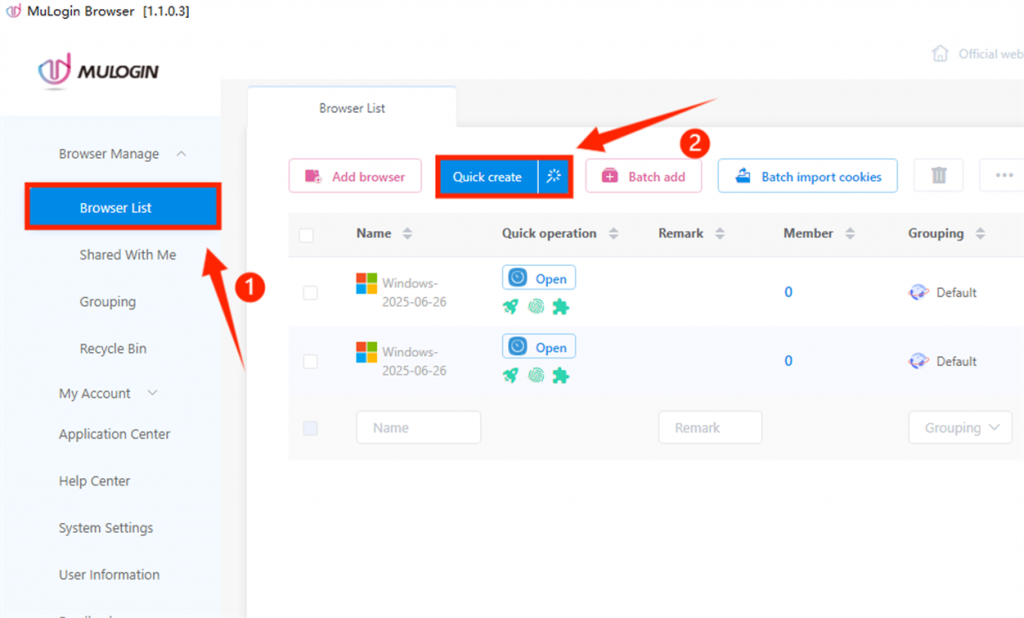This screenshot has width=1024, height=618.
Task: Open System Settings in sidebar
Action: [x=106, y=528]
